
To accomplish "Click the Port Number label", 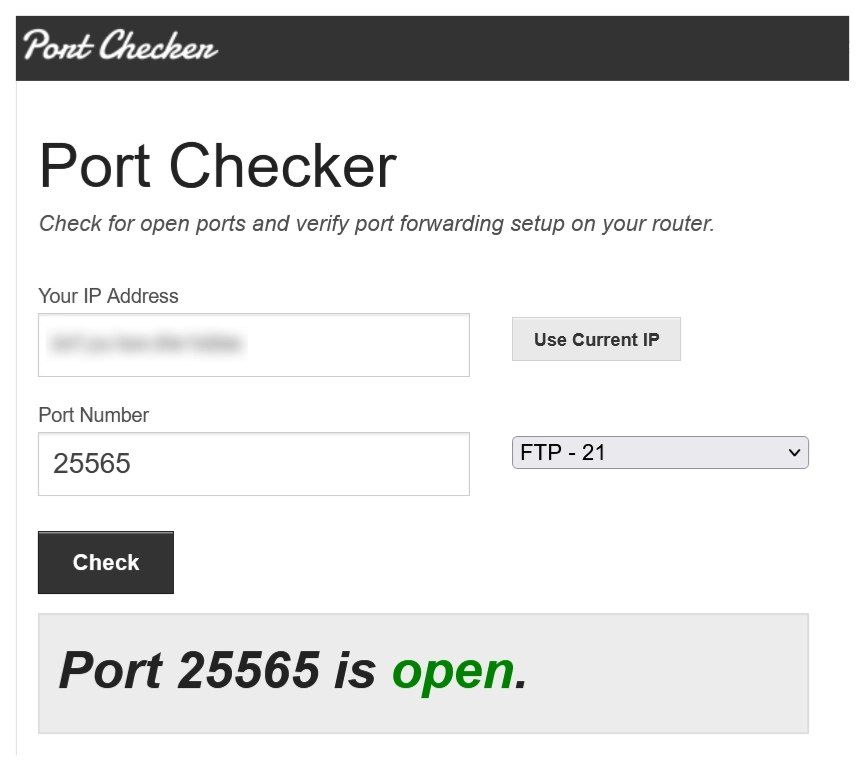I will [x=92, y=415].
